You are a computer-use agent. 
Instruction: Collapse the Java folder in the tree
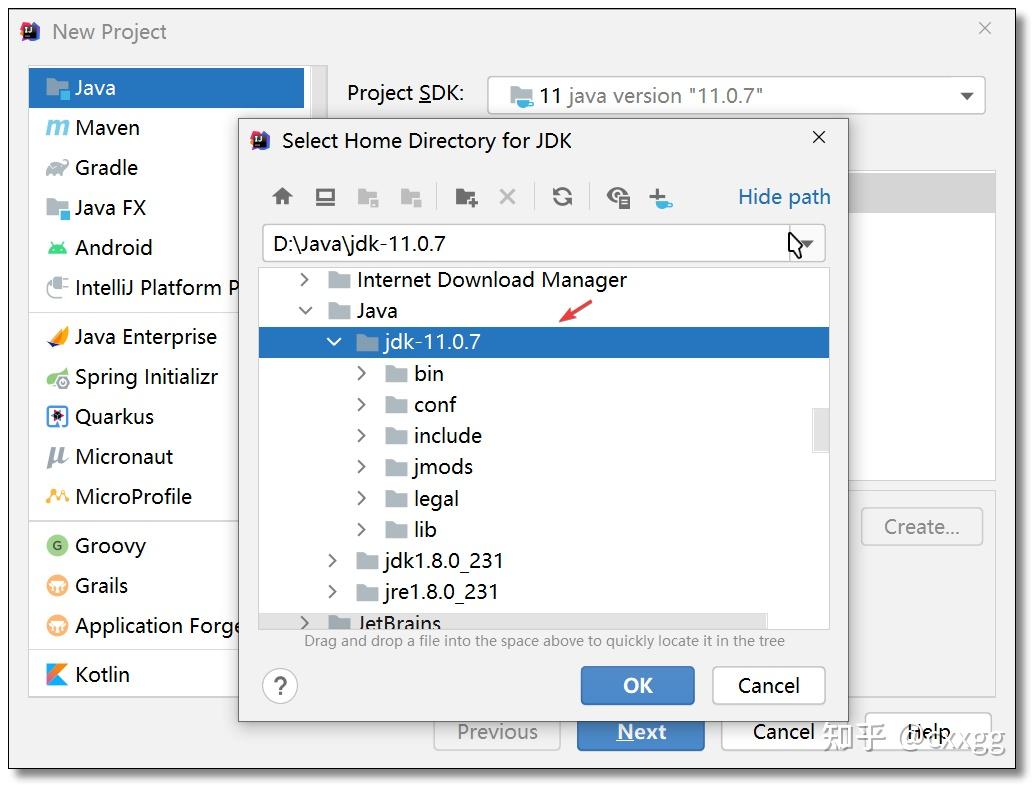(306, 311)
